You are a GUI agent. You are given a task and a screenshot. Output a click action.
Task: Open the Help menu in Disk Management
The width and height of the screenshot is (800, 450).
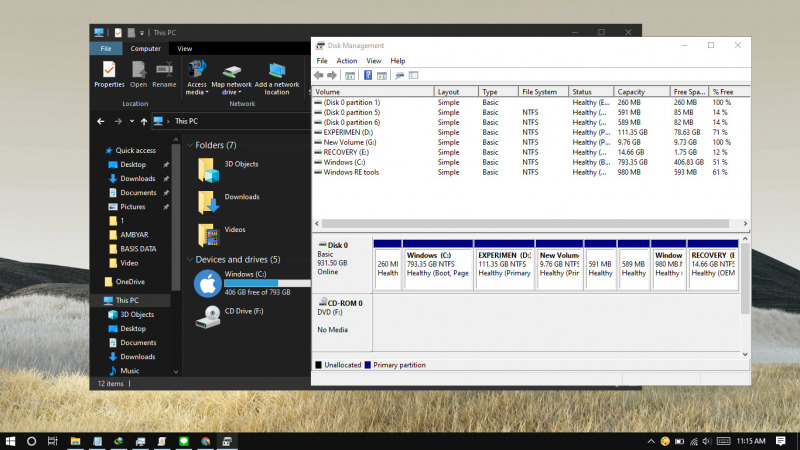397,61
